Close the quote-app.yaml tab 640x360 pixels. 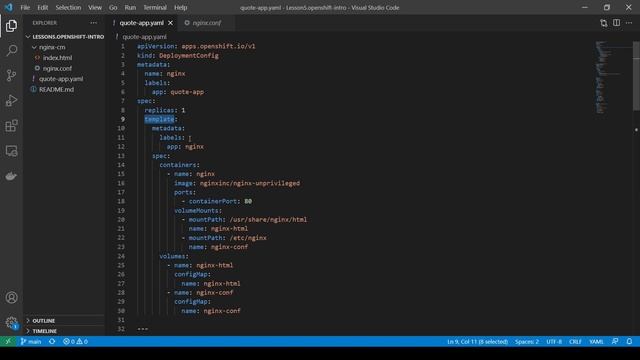pos(171,23)
